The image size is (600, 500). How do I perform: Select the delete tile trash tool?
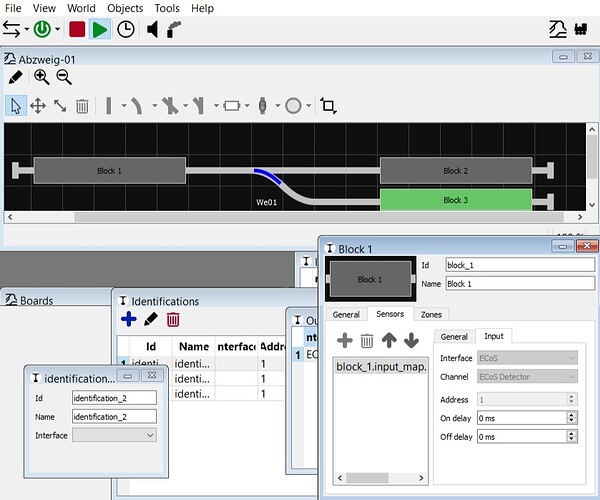[x=82, y=106]
